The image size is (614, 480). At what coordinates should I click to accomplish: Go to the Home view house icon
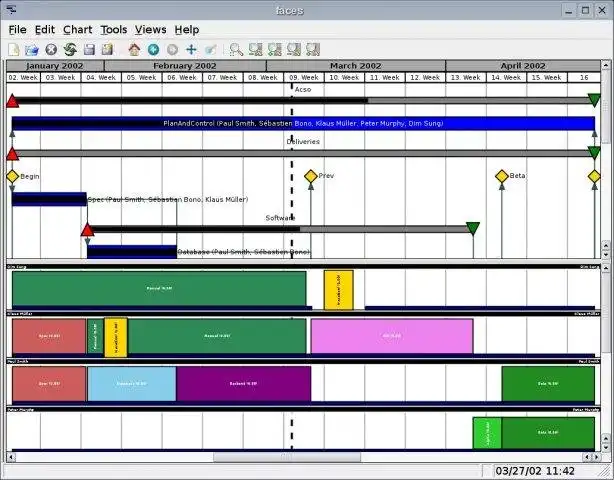(134, 50)
